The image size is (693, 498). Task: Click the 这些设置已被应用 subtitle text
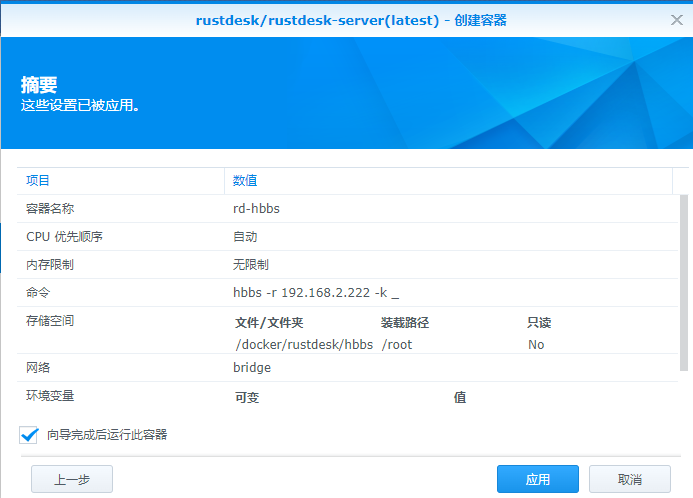coord(80,105)
